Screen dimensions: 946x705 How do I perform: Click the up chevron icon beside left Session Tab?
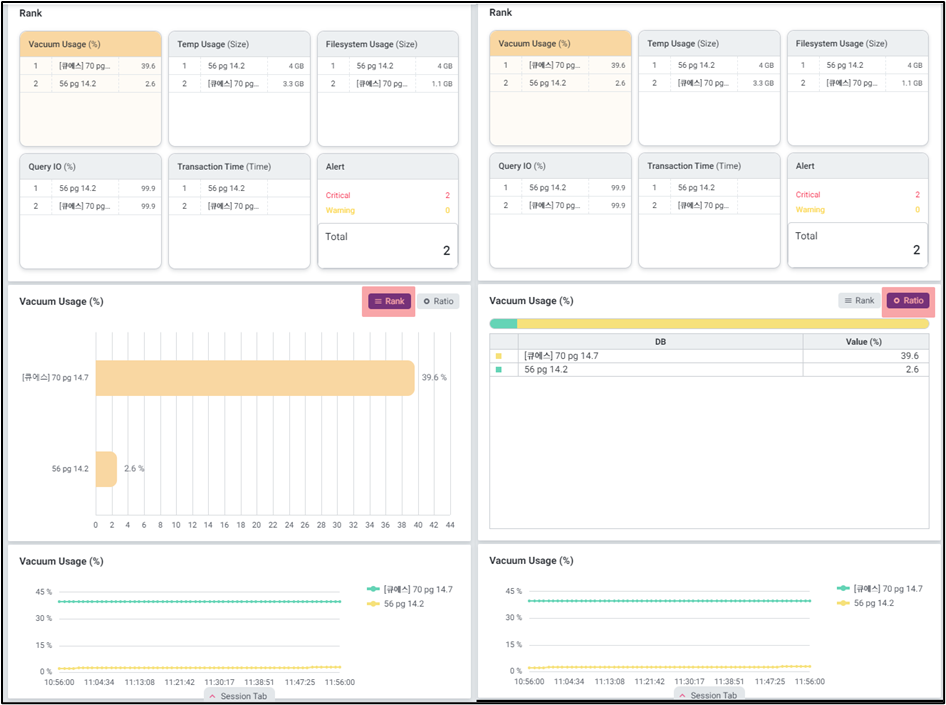pos(211,695)
